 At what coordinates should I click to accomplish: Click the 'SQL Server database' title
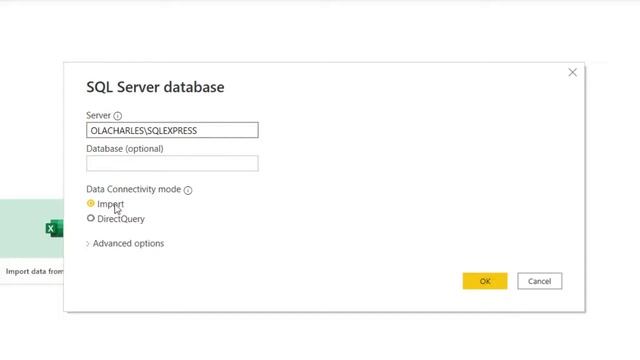[x=155, y=87]
